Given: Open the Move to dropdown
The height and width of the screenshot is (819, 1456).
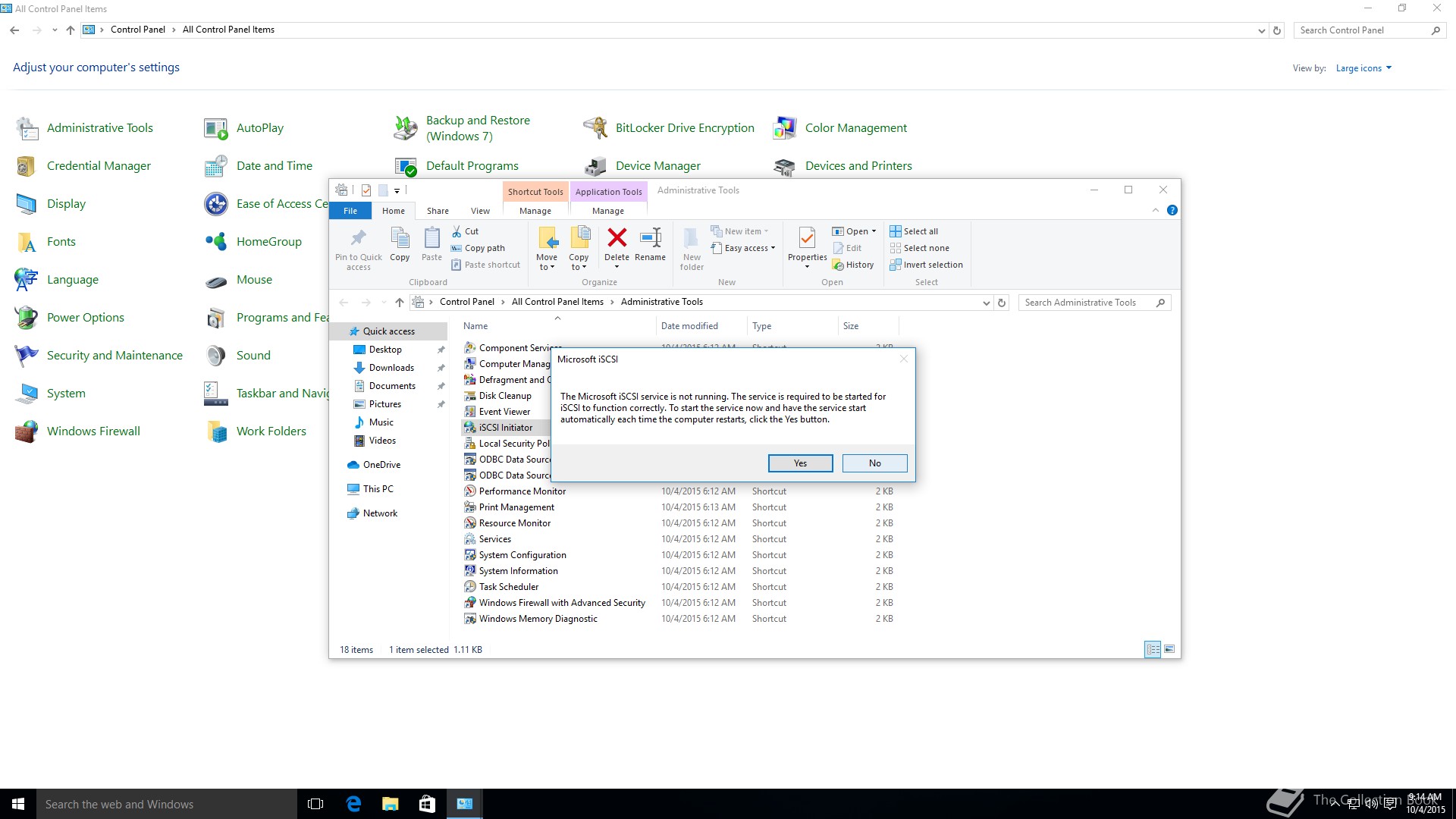Looking at the screenshot, I should [547, 249].
